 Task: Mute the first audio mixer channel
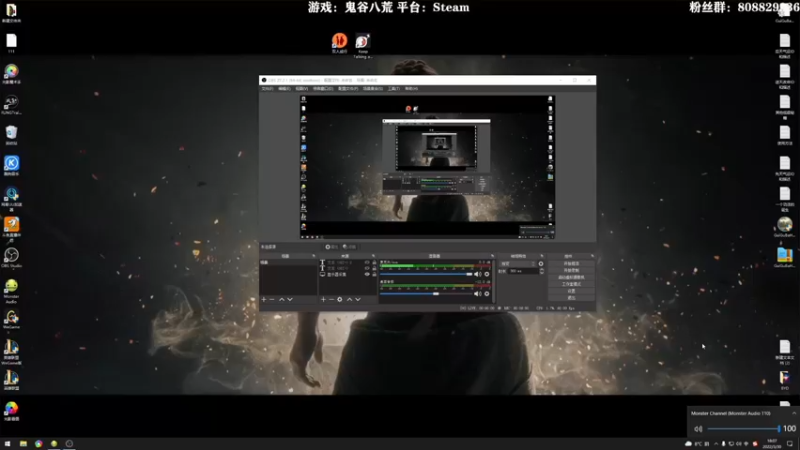pos(478,274)
